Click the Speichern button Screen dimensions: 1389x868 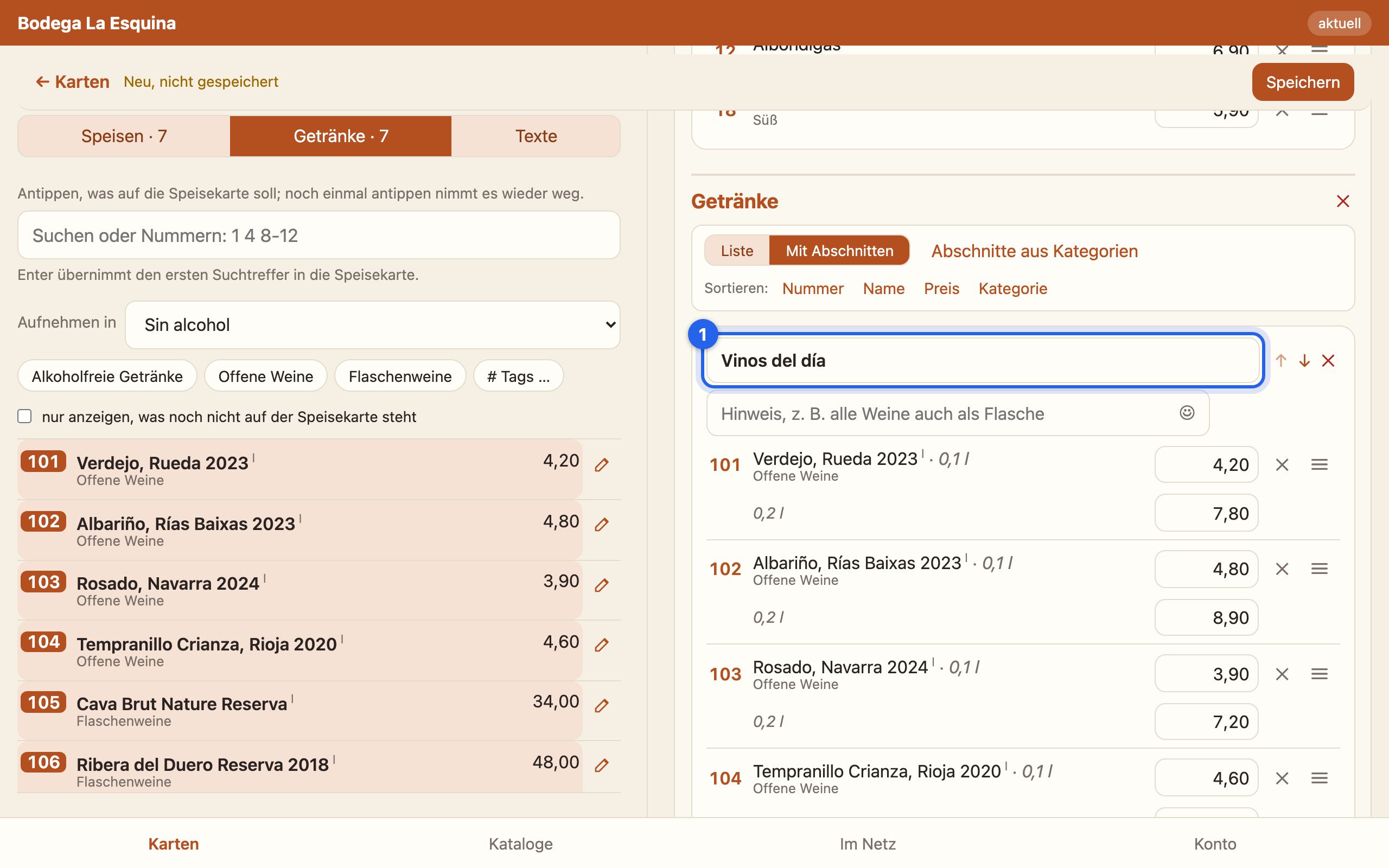coord(1302,82)
